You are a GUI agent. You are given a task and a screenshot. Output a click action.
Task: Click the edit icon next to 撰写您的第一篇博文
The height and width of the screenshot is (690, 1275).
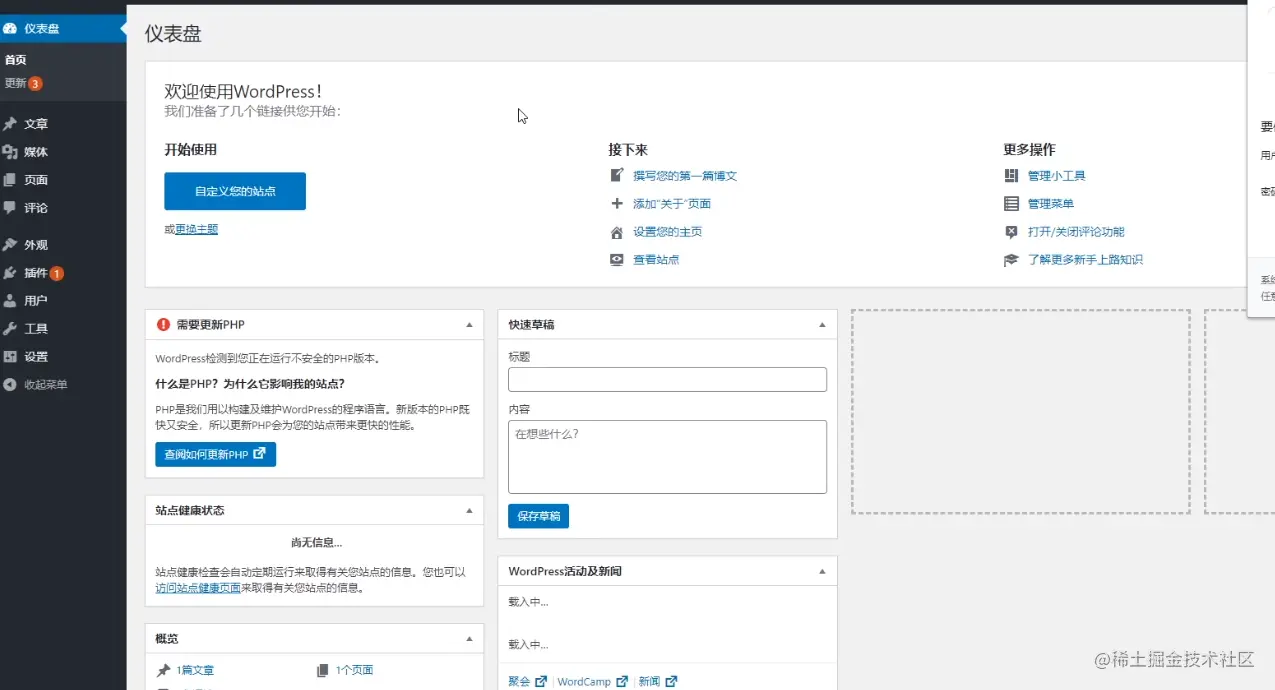click(617, 176)
